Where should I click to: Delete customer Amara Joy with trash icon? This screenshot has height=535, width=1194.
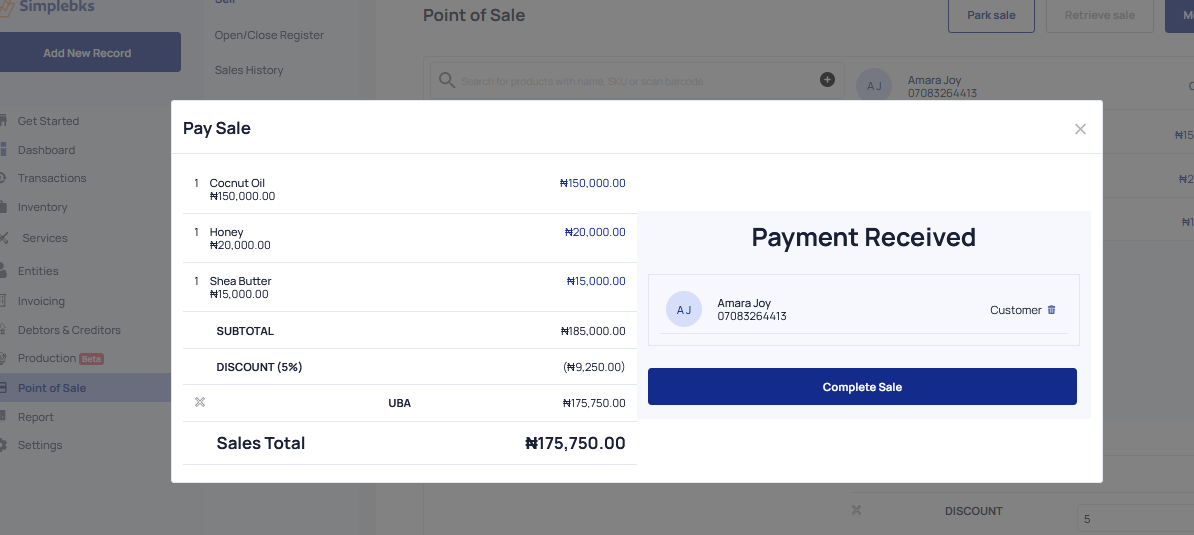(x=1052, y=310)
